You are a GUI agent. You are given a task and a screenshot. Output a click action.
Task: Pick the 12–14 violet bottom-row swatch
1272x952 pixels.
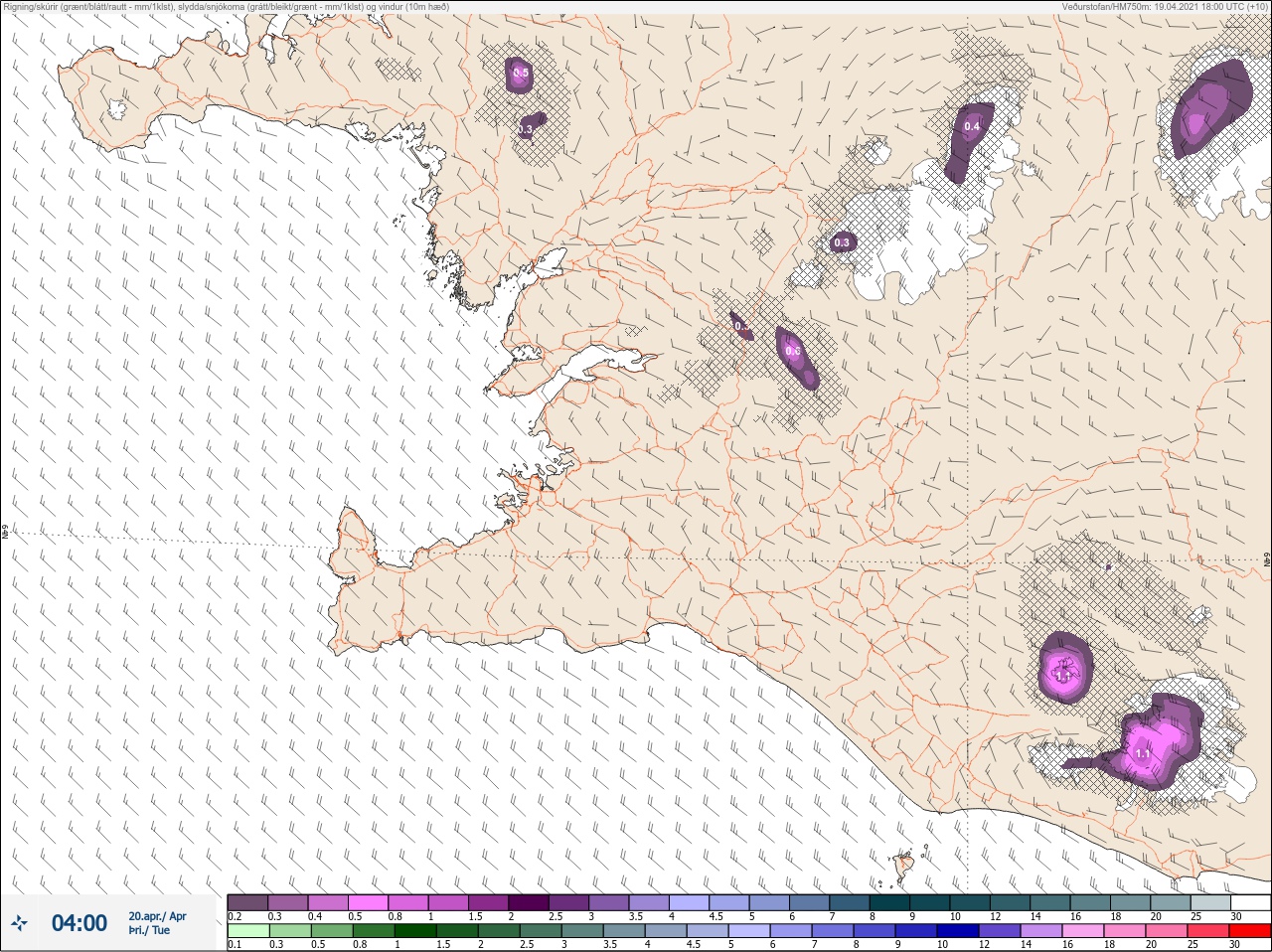point(1000,931)
